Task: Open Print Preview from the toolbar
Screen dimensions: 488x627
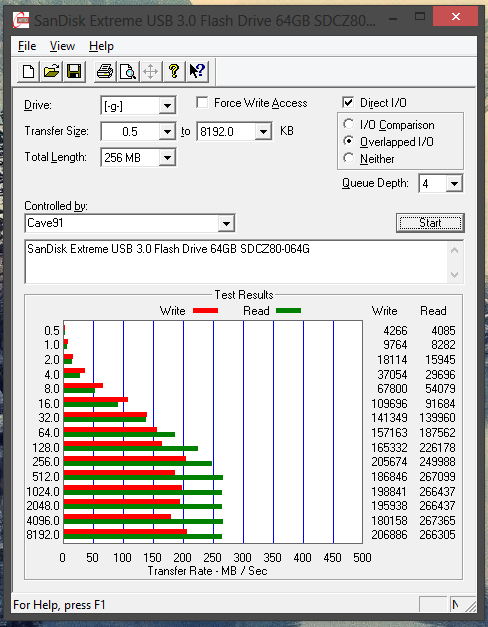Action: click(x=128, y=72)
